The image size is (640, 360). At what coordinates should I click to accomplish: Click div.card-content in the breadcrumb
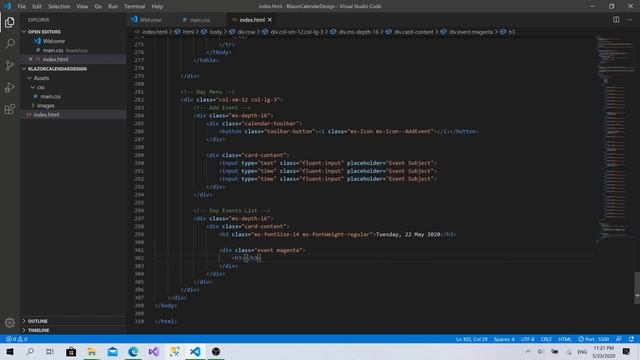pyautogui.click(x=413, y=32)
